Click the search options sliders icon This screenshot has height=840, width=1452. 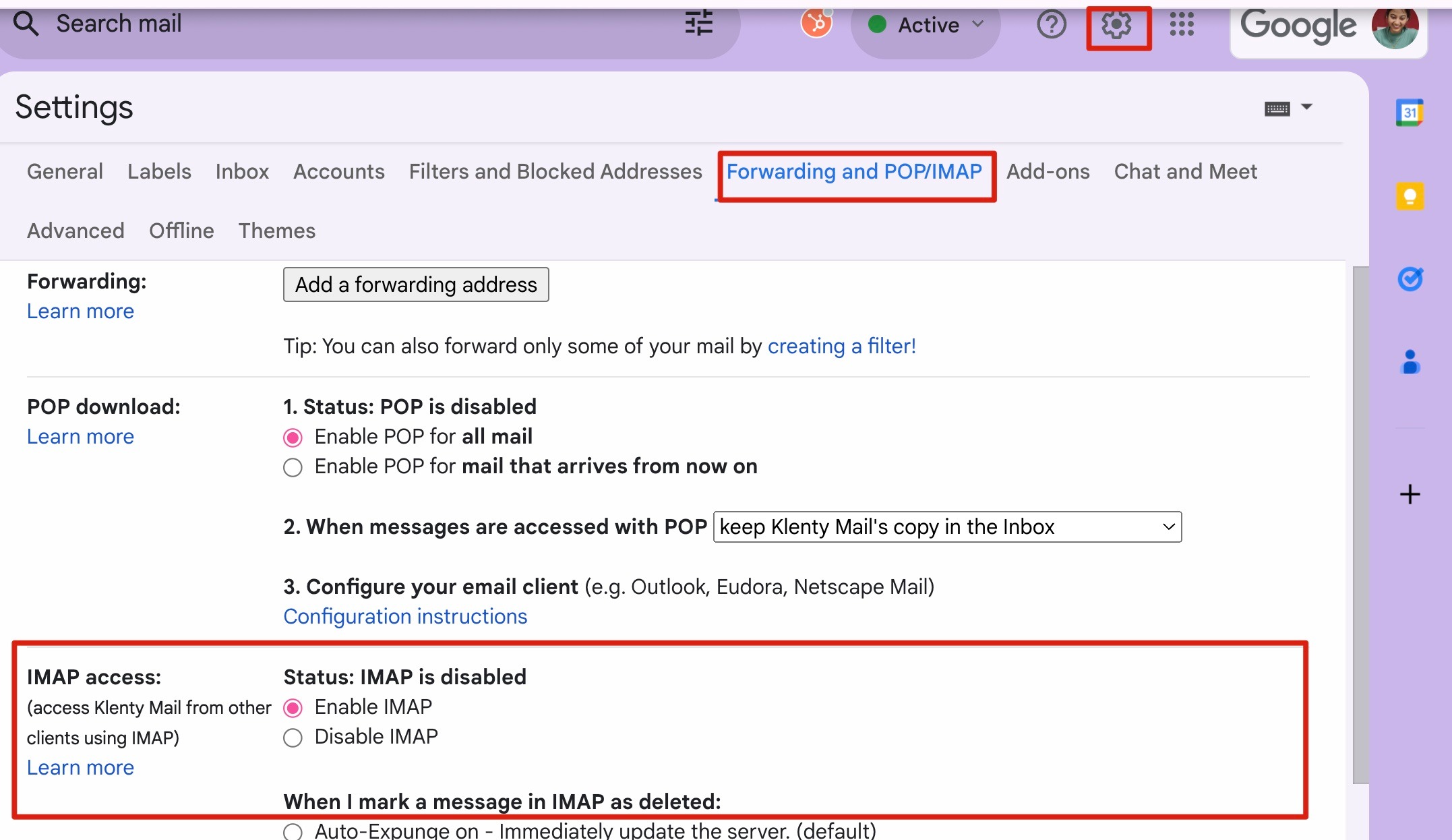tap(698, 24)
